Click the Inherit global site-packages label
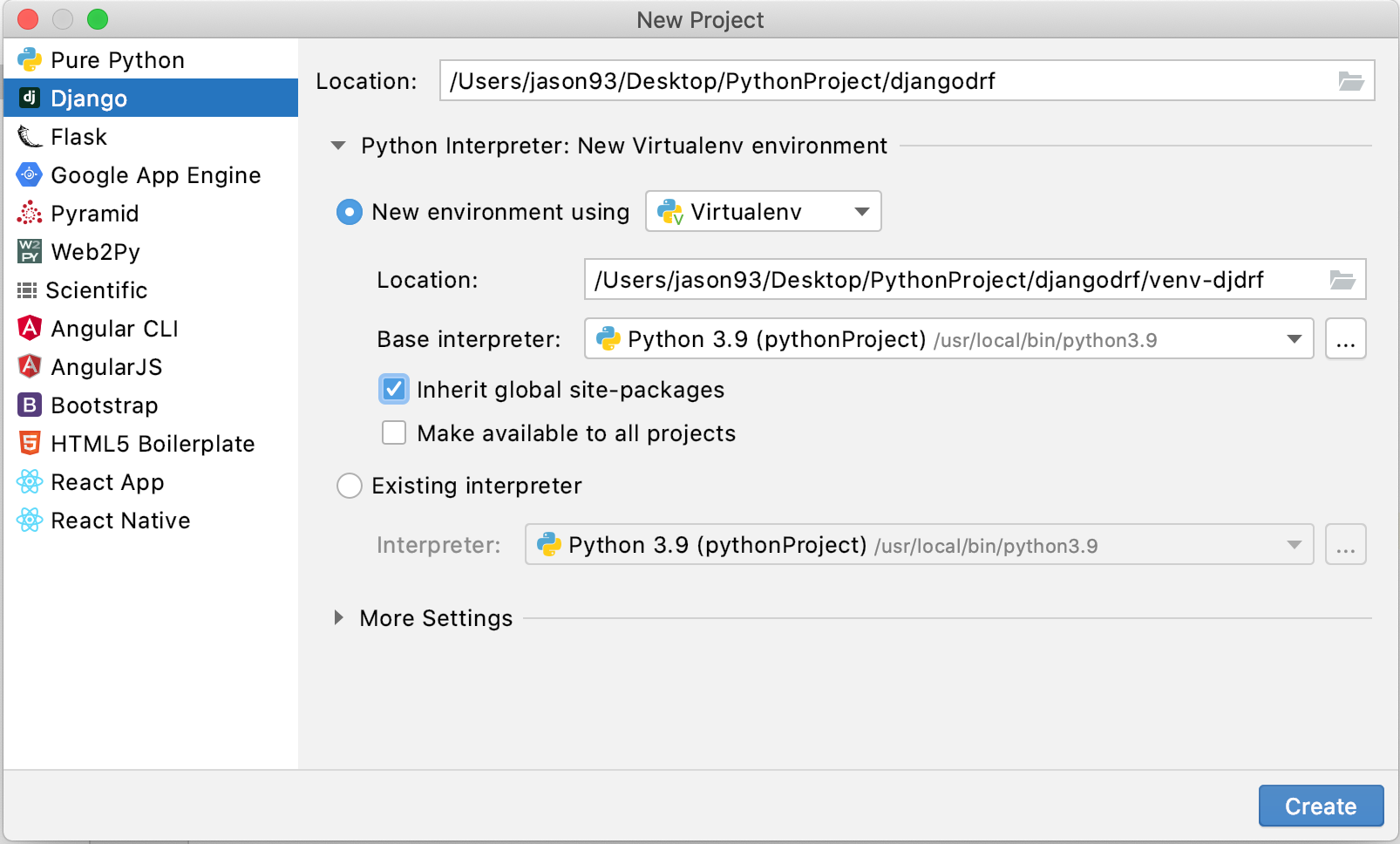This screenshot has height=844, width=1400. pyautogui.click(x=571, y=390)
